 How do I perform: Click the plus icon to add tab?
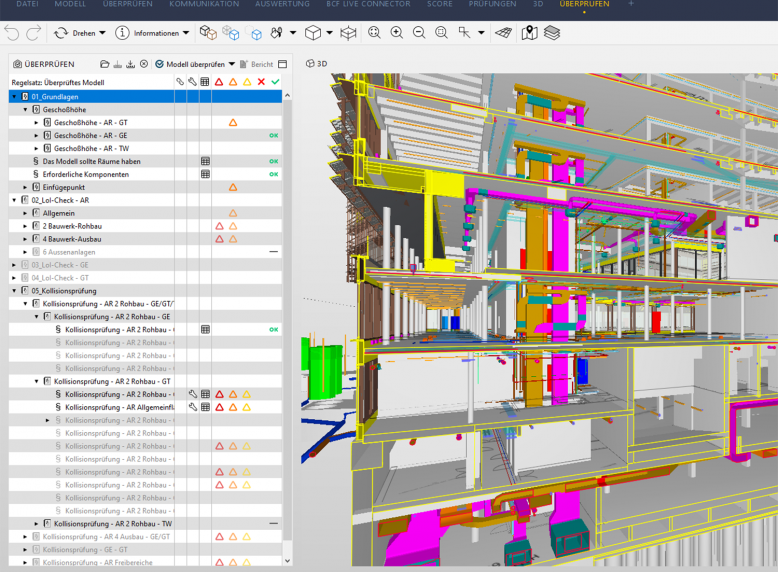pyautogui.click(x=631, y=3)
